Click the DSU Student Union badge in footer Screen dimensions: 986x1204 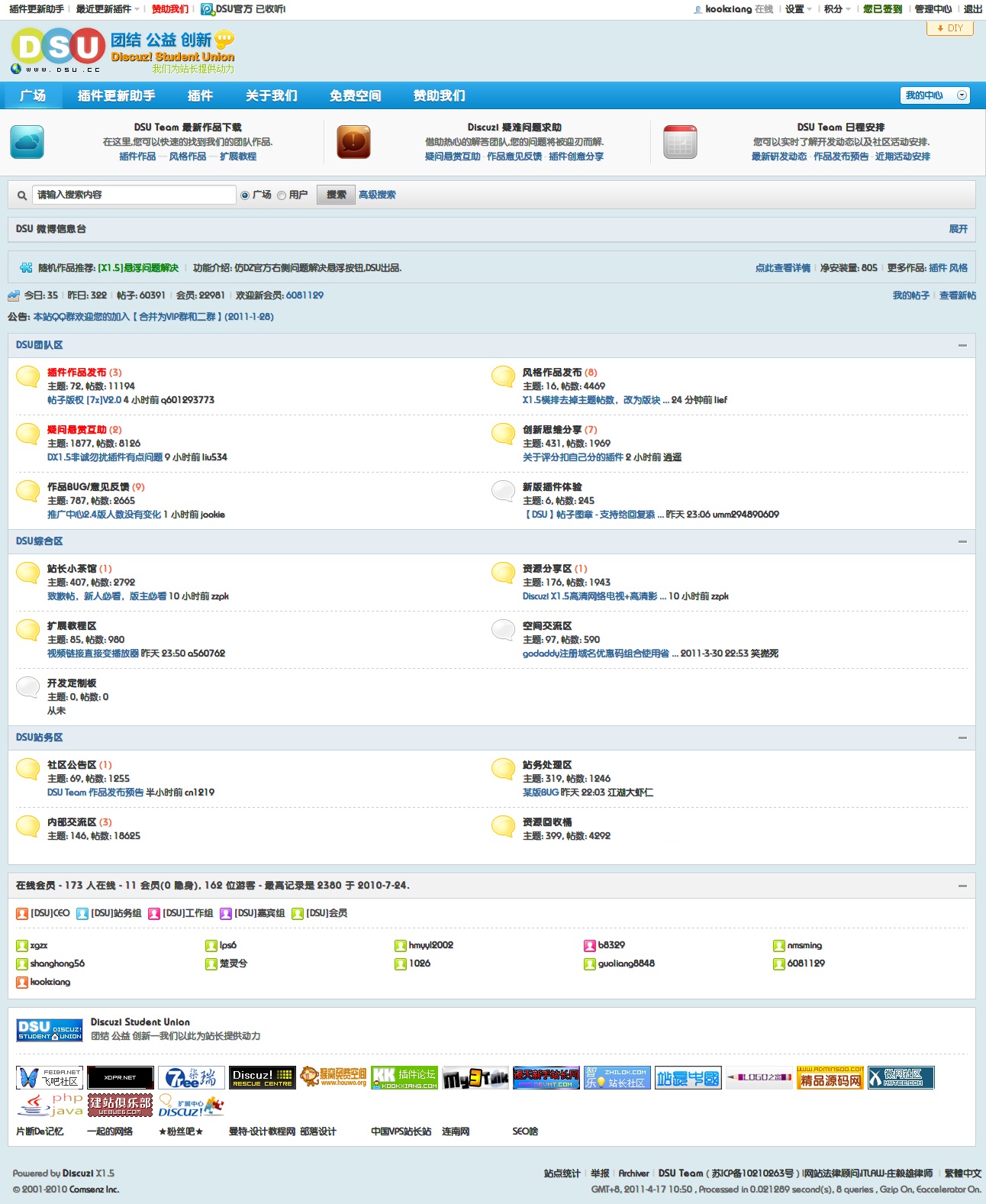point(50,1030)
